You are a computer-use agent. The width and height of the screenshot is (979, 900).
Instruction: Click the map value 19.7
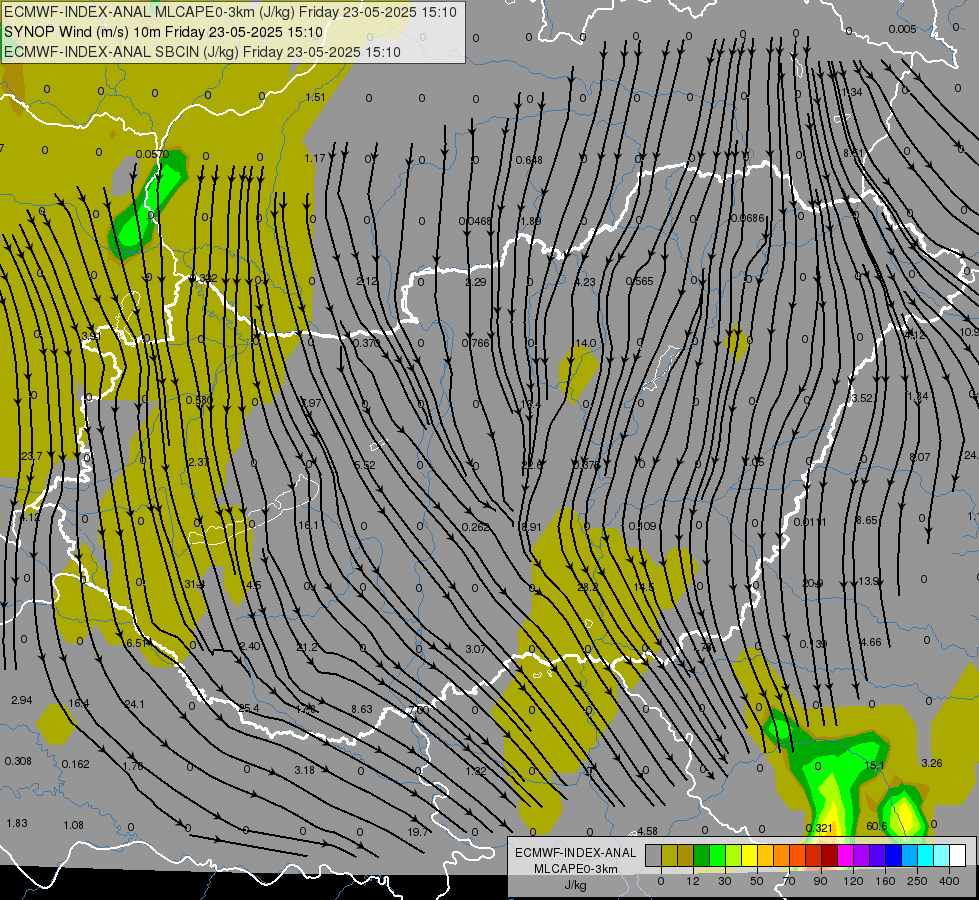[x=418, y=832]
